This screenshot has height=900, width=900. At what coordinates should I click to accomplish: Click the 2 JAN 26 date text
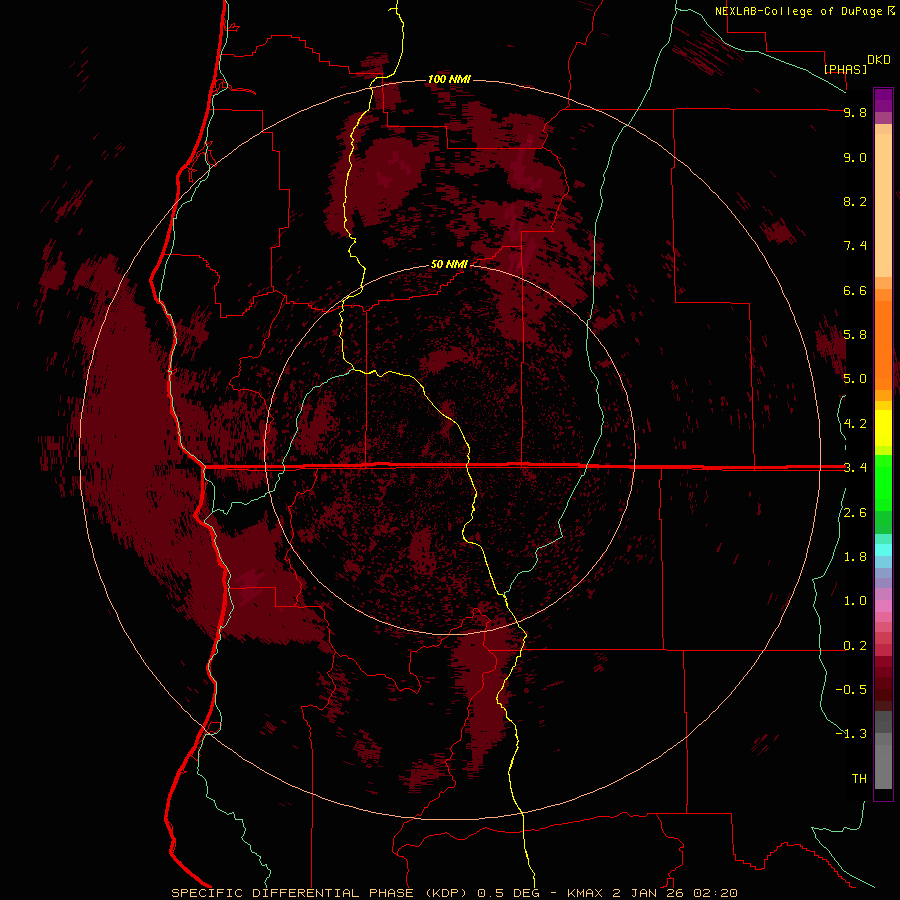(648, 893)
